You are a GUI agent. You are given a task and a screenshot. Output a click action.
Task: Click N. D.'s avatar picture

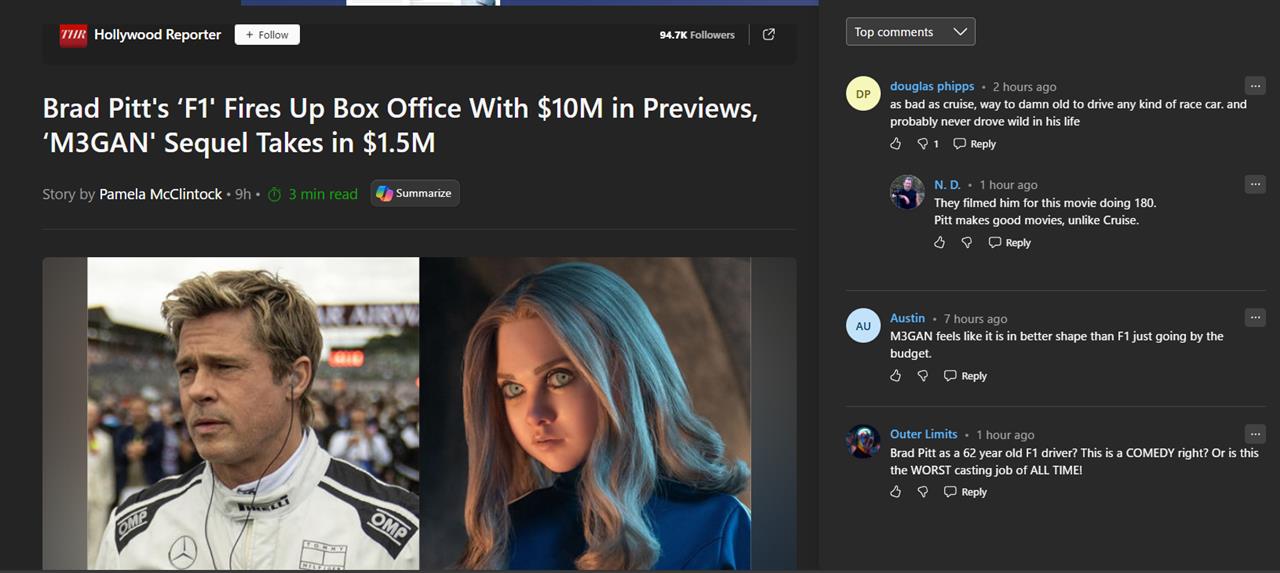pyautogui.click(x=907, y=192)
